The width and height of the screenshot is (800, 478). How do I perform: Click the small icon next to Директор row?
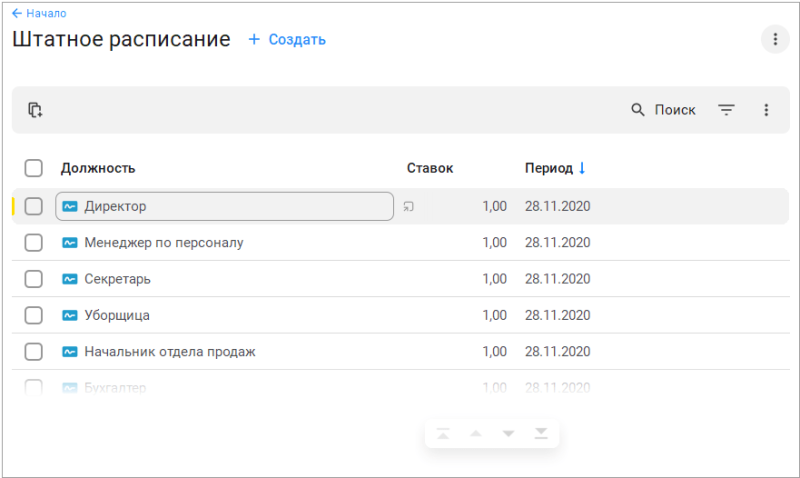point(408,207)
